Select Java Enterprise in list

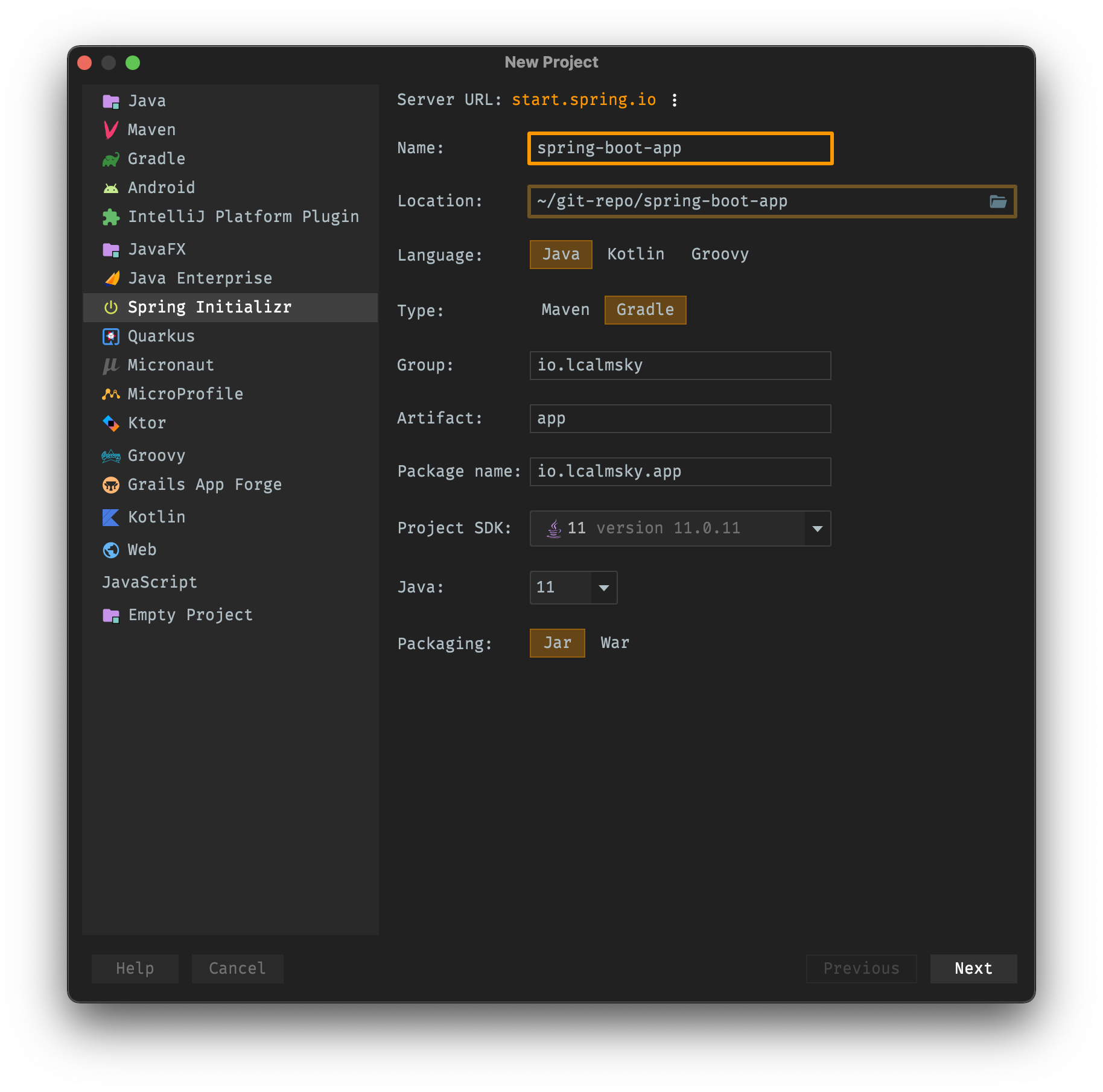[x=230, y=279]
